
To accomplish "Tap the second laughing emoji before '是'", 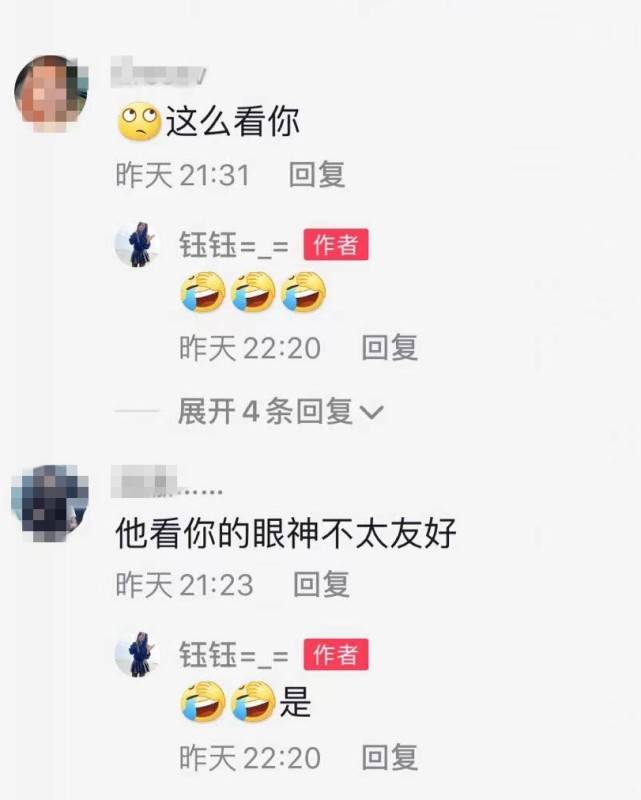I will tap(253, 702).
